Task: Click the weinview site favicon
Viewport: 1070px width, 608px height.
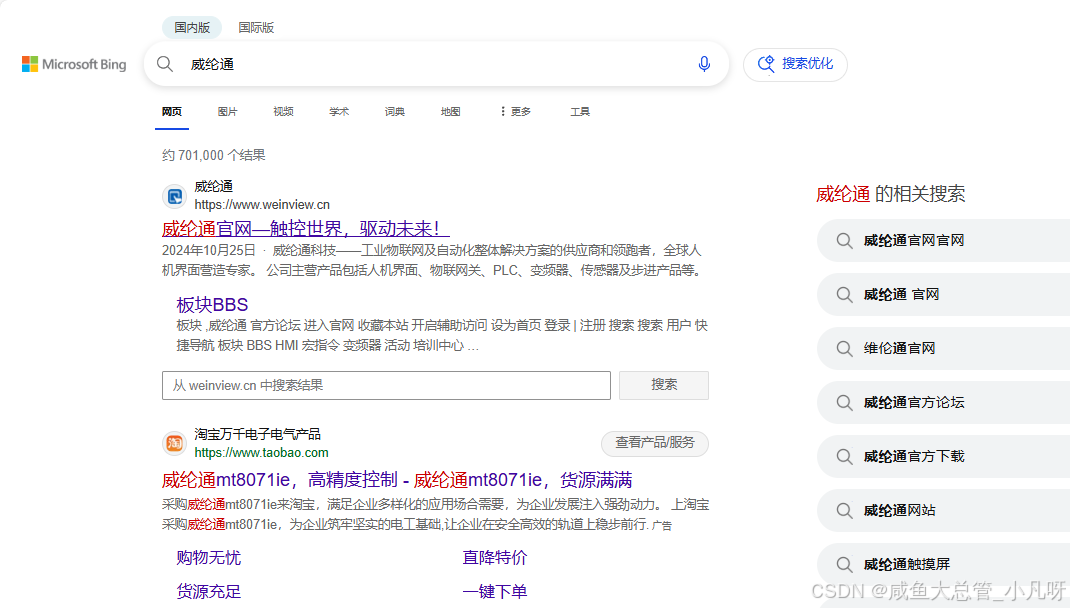Action: (175, 197)
